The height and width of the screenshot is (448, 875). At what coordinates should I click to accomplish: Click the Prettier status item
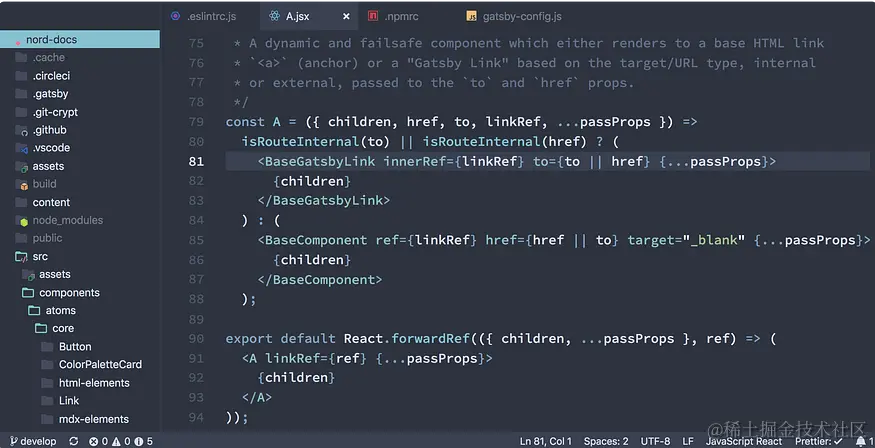coord(819,441)
